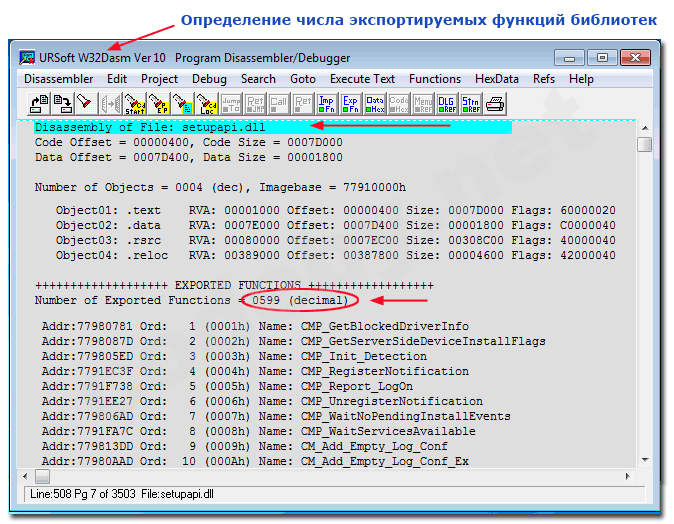Click the vertical scrollbar thumb
The width and height of the screenshot is (674, 524).
(x=645, y=144)
